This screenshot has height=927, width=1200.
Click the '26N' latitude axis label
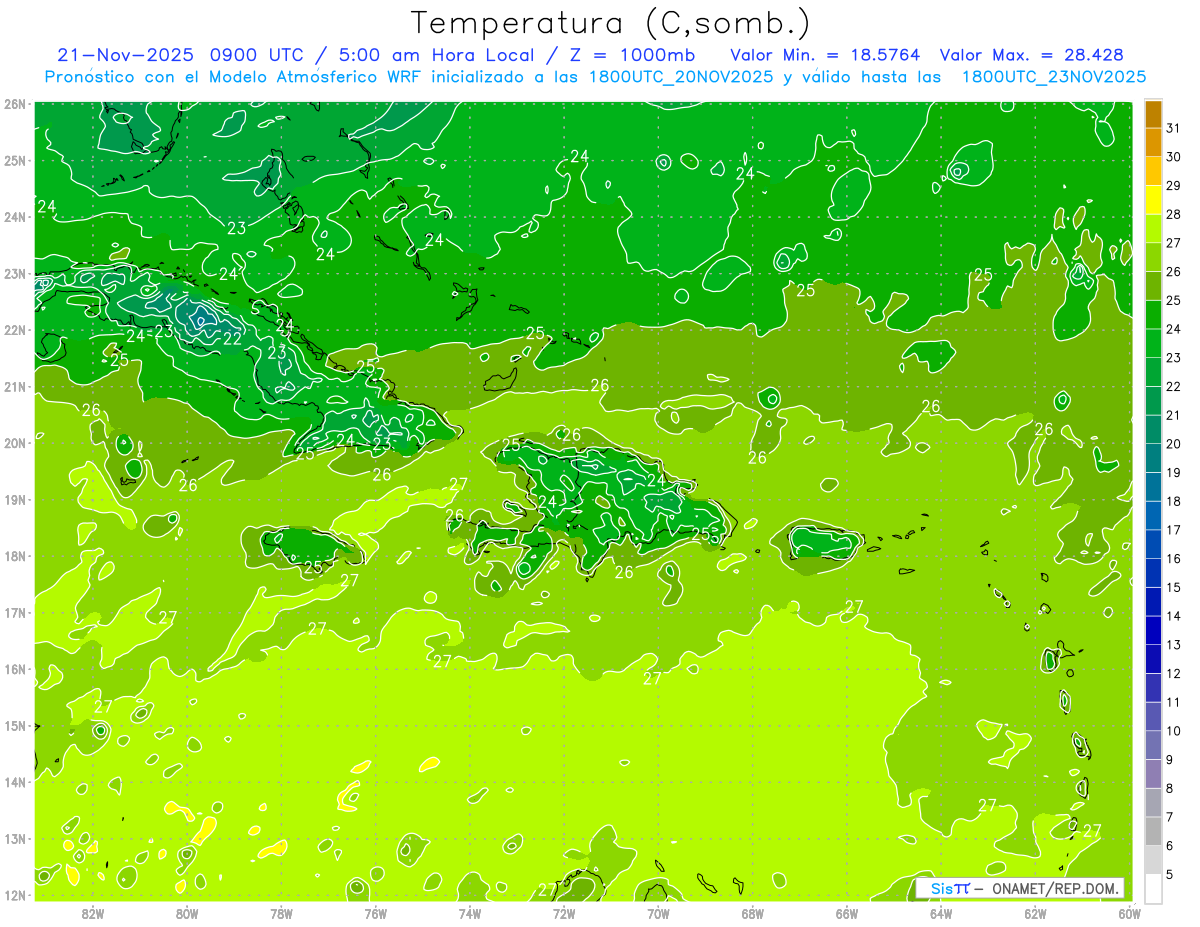14,104
